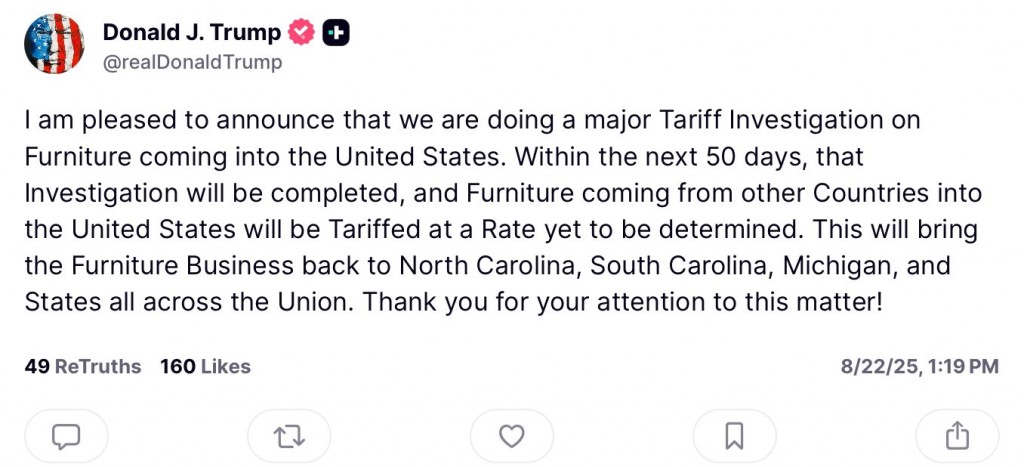Screen dimensions: 1024x467
Task: Open the share options icon
Action: click(957, 436)
